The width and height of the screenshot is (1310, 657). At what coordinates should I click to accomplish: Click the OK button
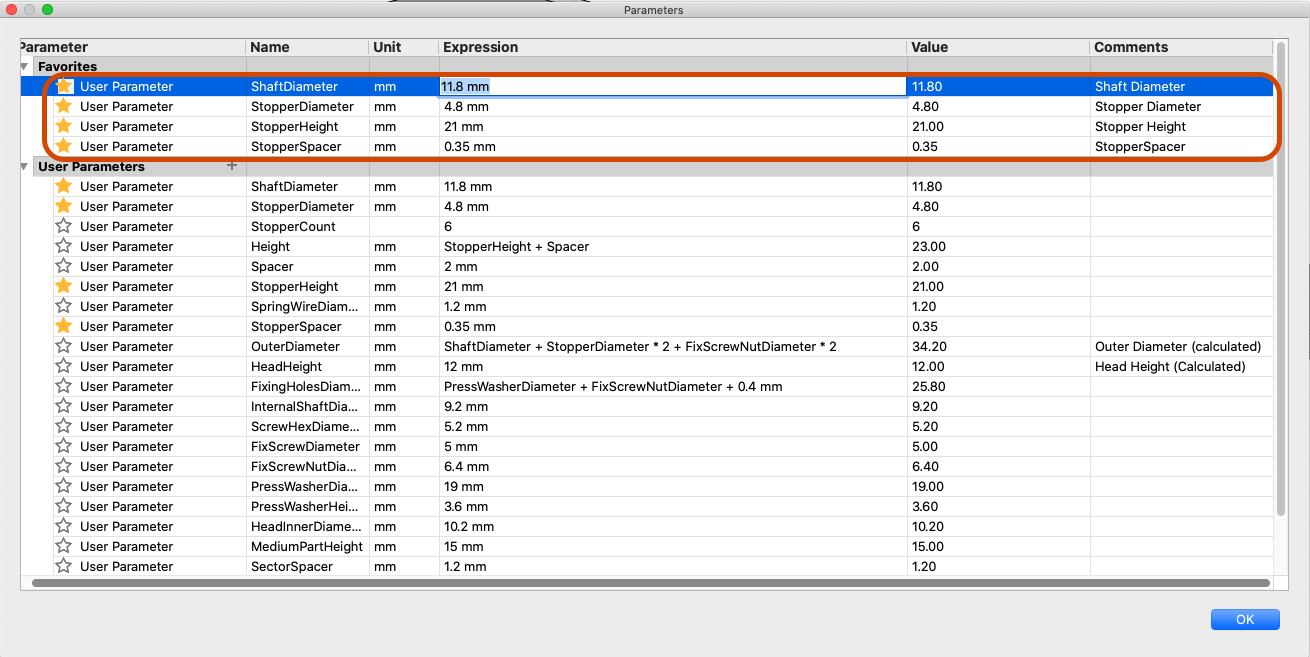1245,619
